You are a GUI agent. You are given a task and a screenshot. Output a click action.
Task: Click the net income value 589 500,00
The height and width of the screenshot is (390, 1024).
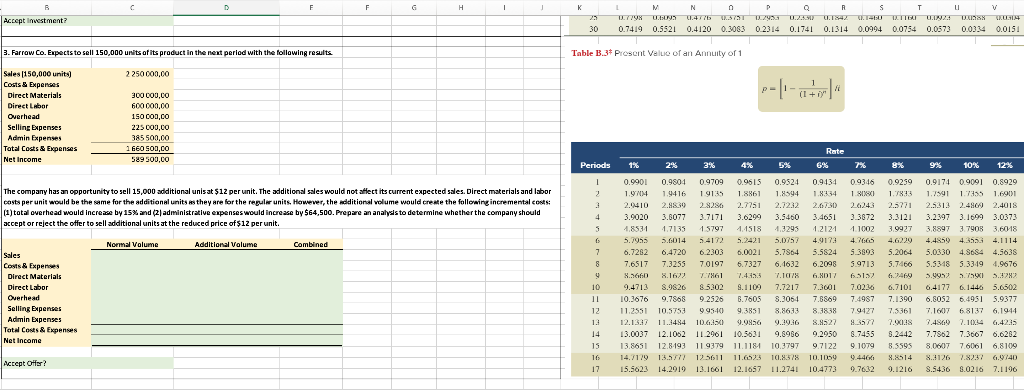click(150, 159)
